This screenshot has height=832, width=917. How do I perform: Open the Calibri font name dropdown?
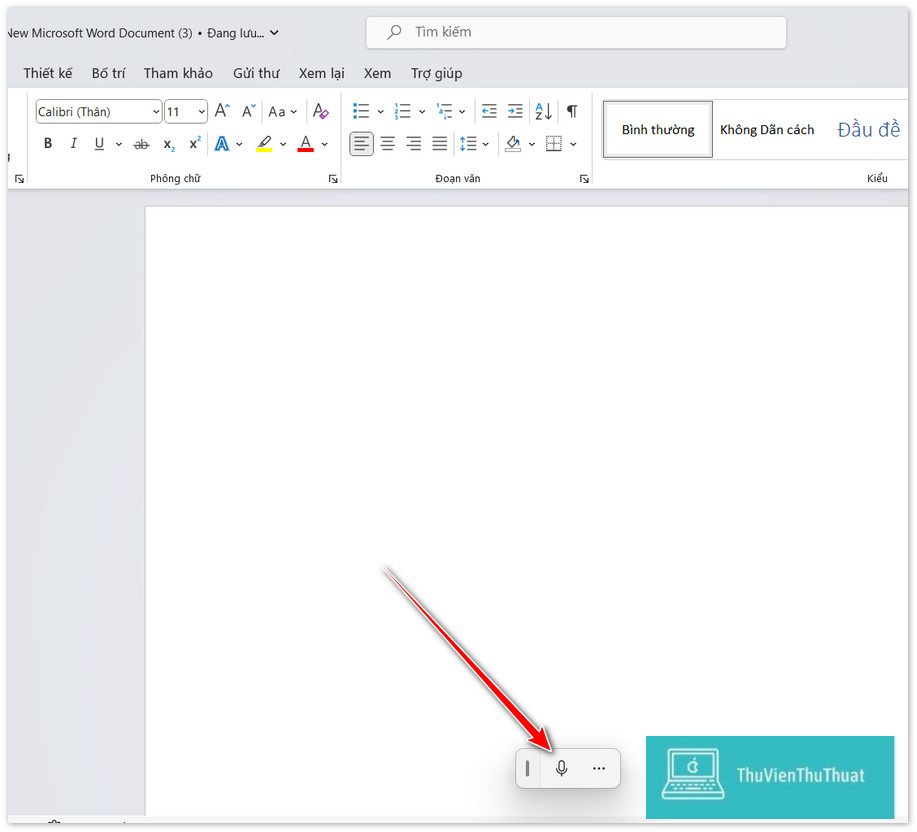156,112
